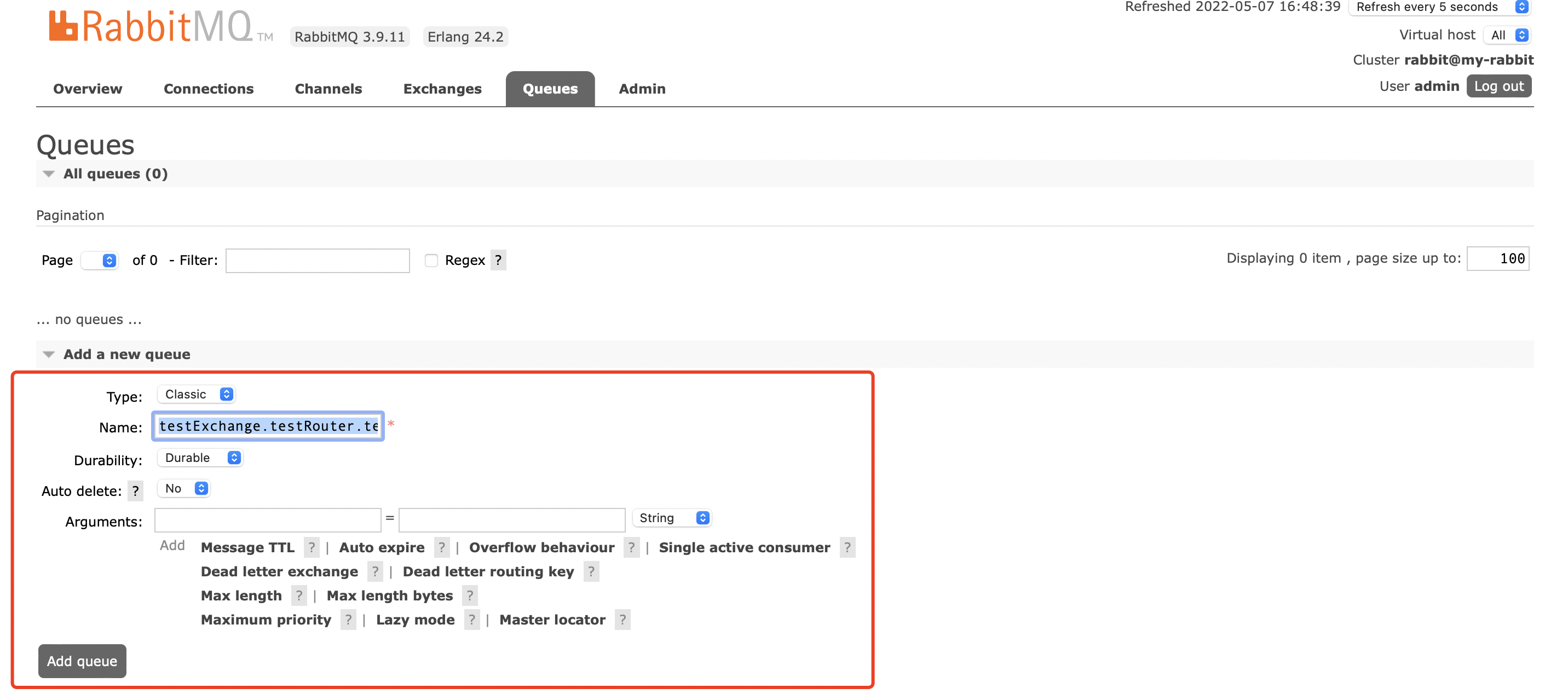
Task: Click help icon next to Lazy mode
Action: coord(472,620)
